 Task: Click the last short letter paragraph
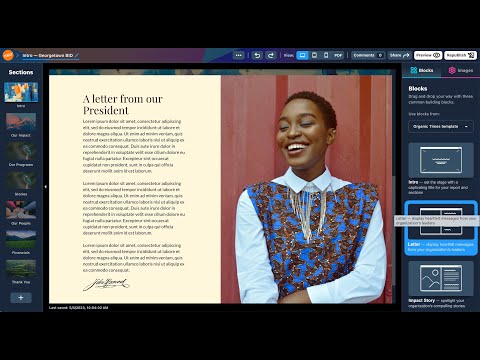(x=134, y=258)
